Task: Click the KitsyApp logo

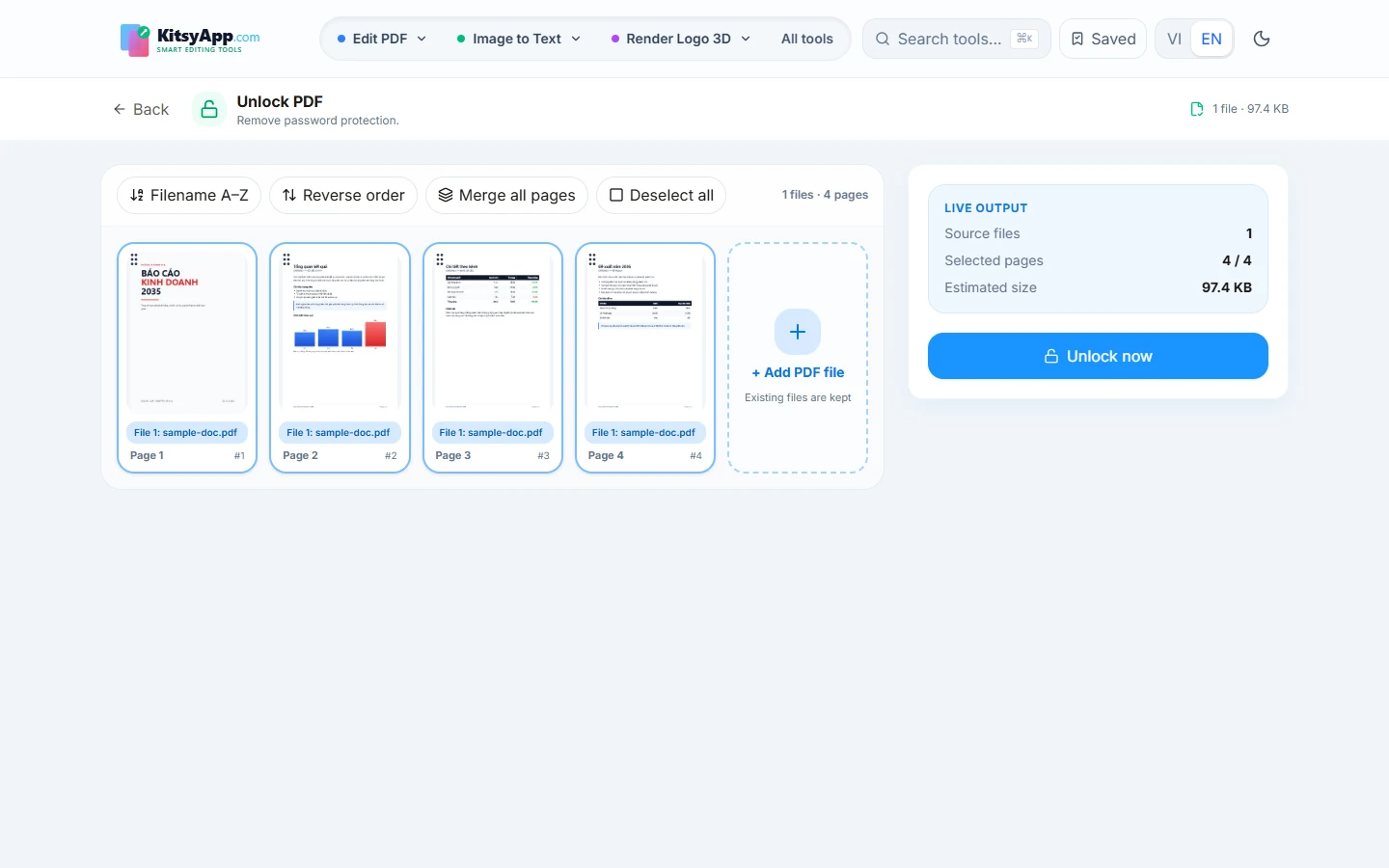Action: 190,40
